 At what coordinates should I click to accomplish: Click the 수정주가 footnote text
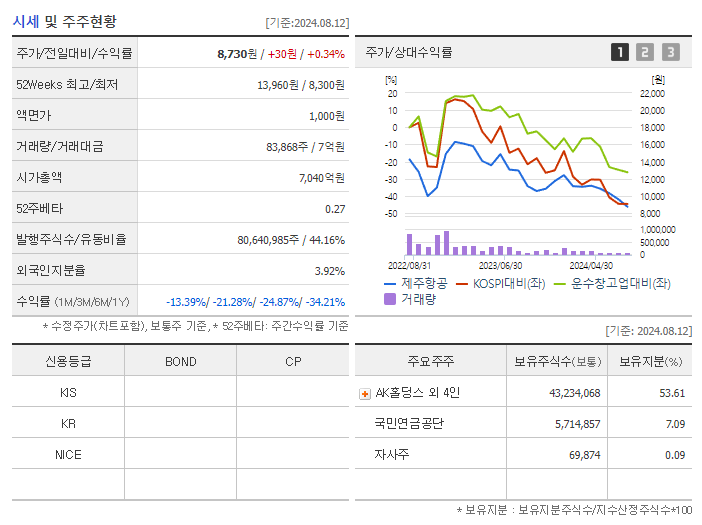tap(195, 326)
